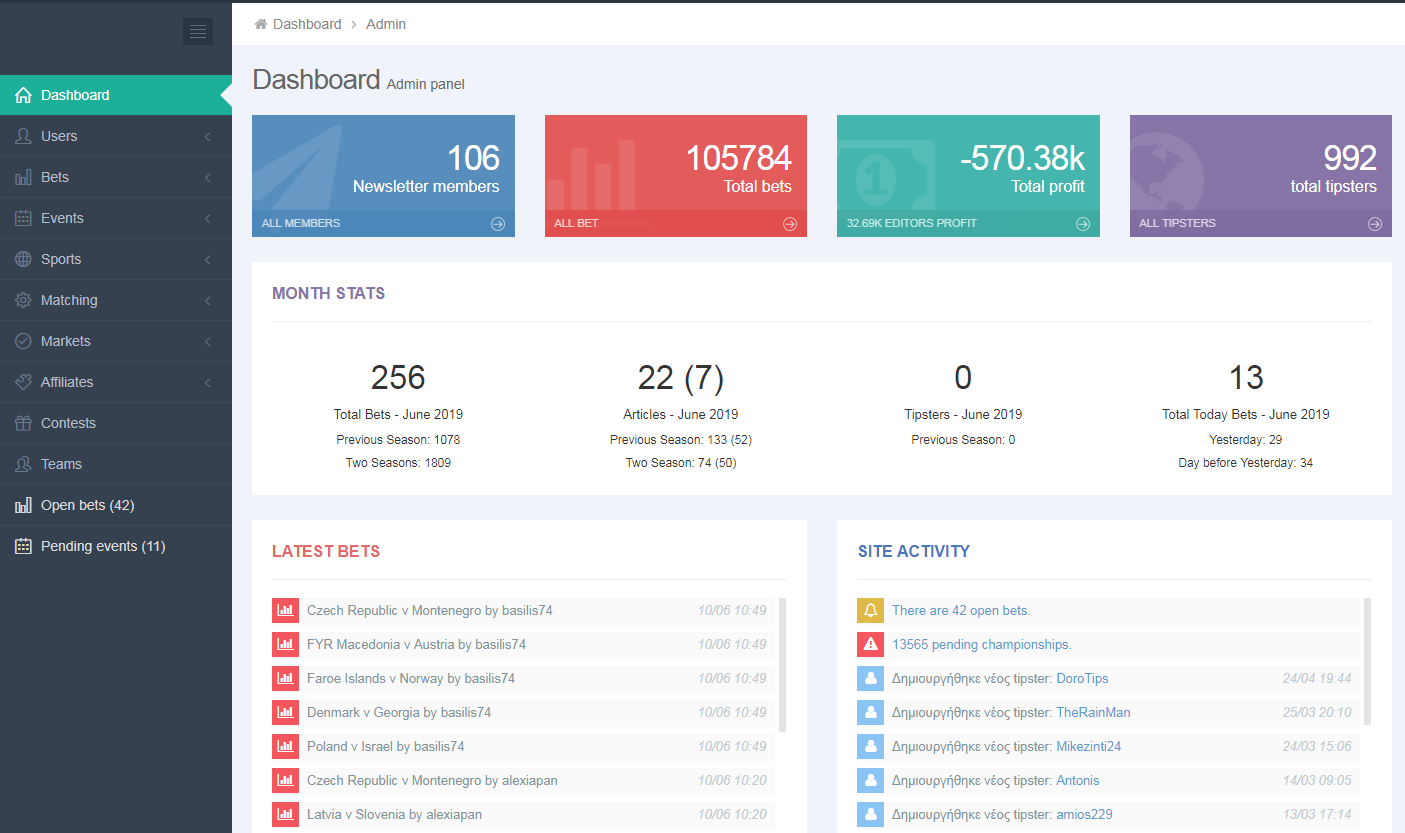Toggle the sidebar hamburger menu button

[x=198, y=31]
